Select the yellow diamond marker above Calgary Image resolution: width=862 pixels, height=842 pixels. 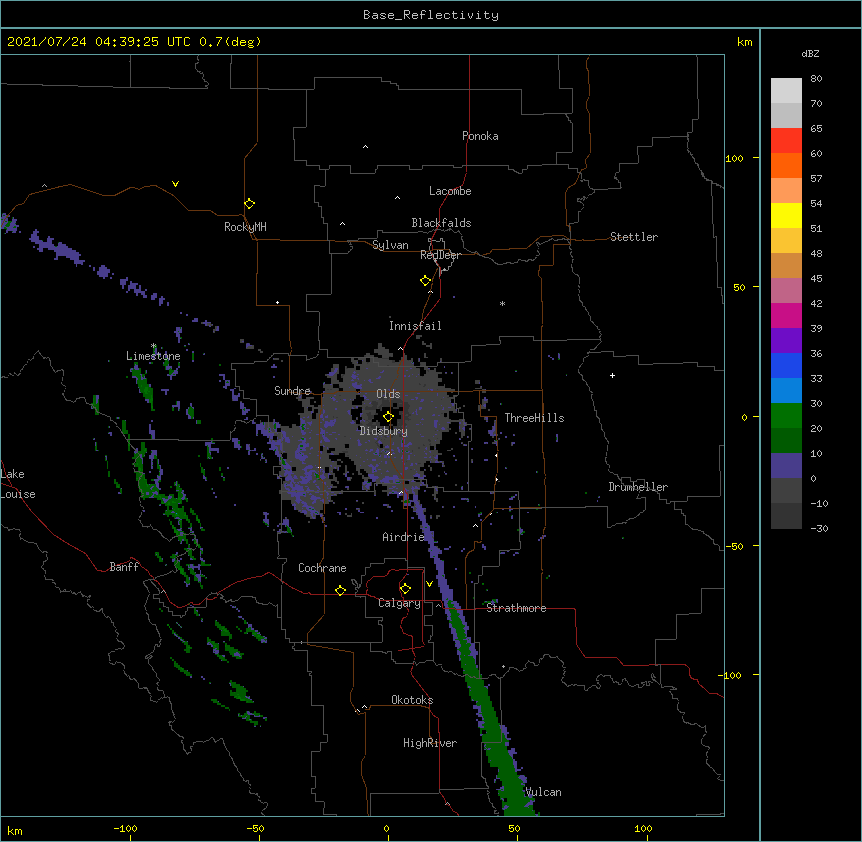(405, 589)
